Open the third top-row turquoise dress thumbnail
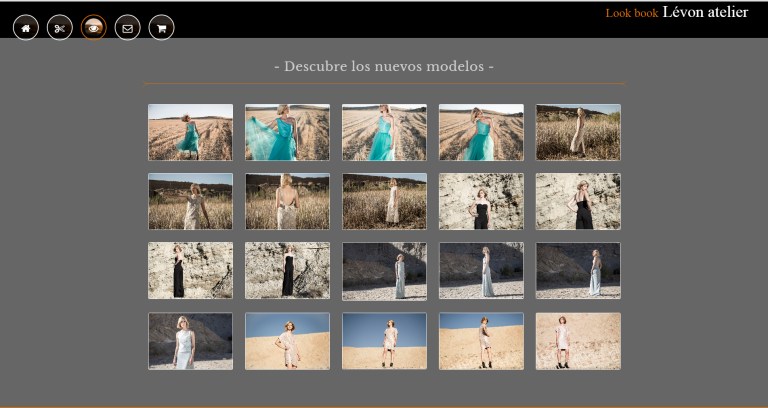Image resolution: width=768 pixels, height=408 pixels. click(384, 132)
